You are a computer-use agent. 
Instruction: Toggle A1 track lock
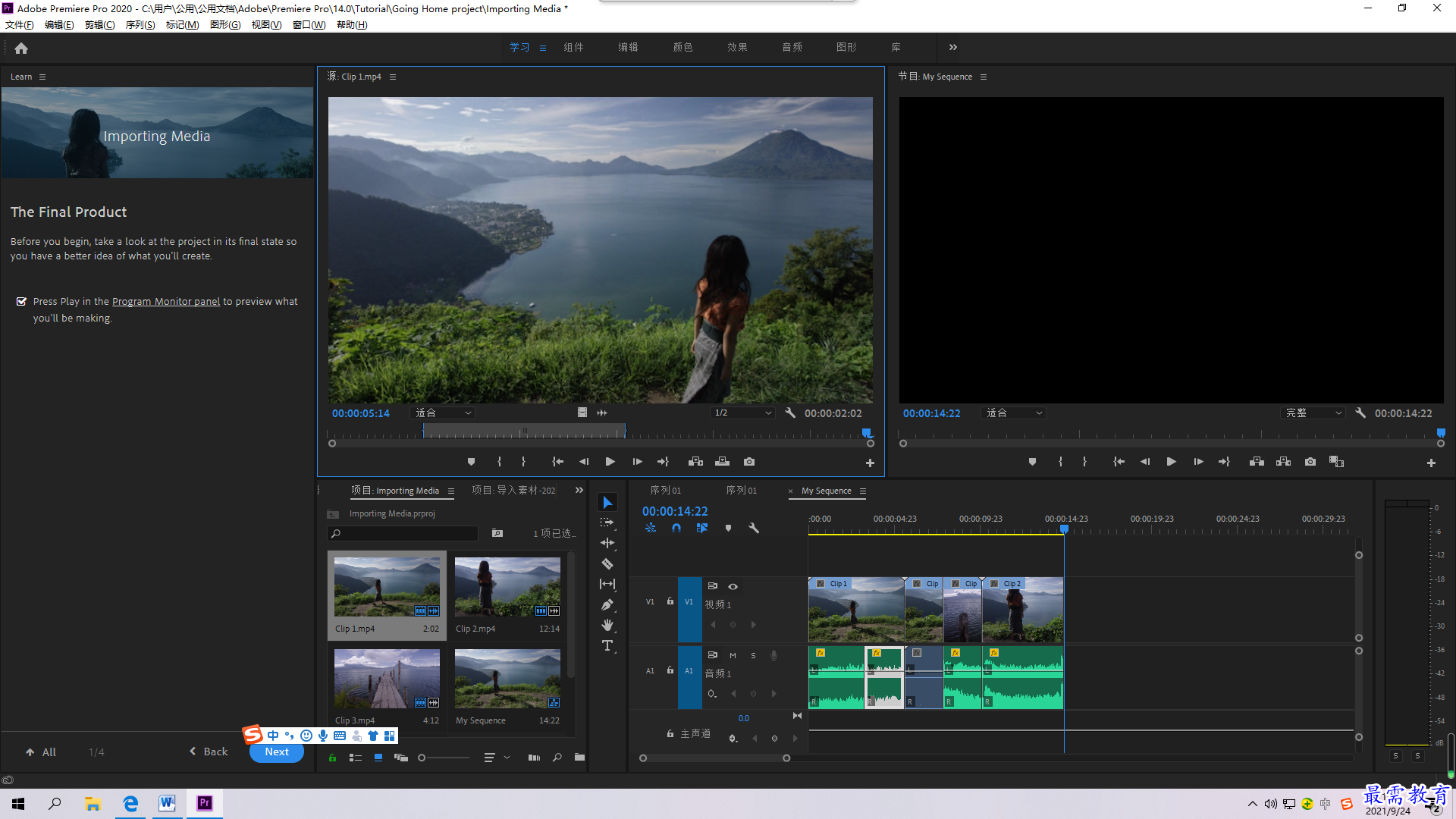(x=670, y=670)
